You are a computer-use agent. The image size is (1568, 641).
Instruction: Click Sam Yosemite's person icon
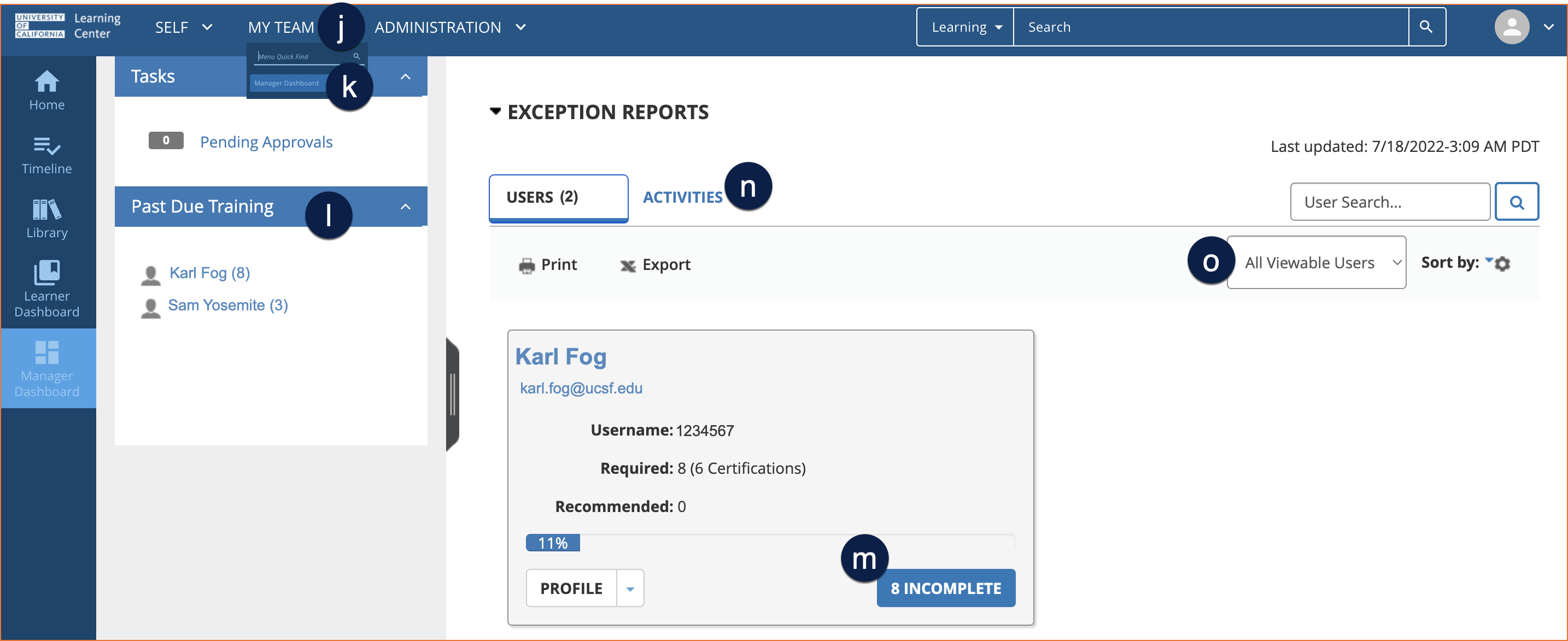[x=151, y=308]
